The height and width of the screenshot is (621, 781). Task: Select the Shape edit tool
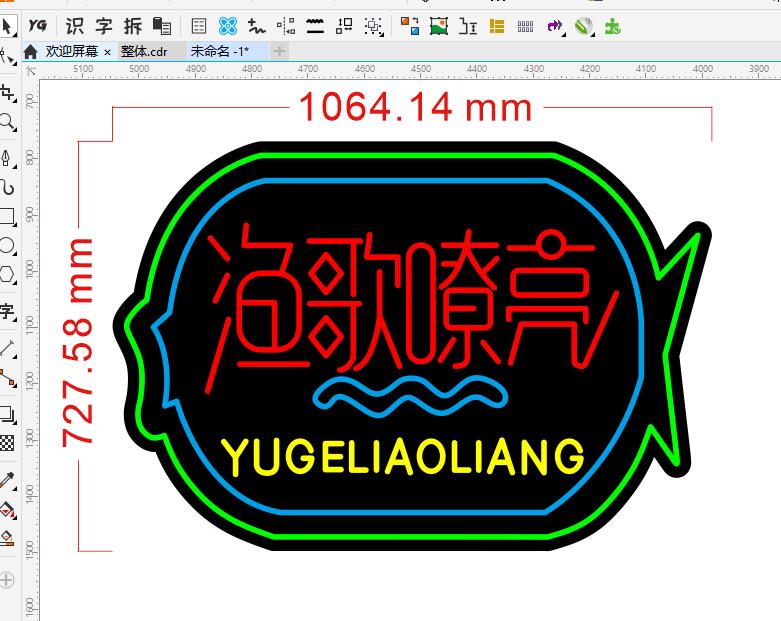coord(7,57)
